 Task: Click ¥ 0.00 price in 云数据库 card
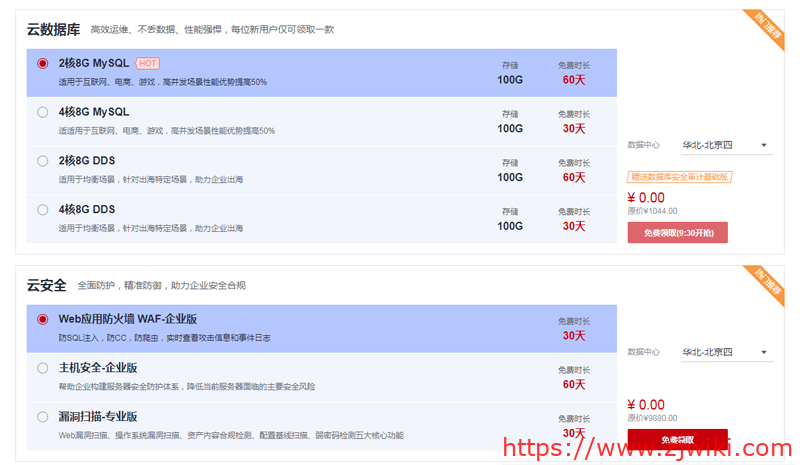(x=646, y=198)
